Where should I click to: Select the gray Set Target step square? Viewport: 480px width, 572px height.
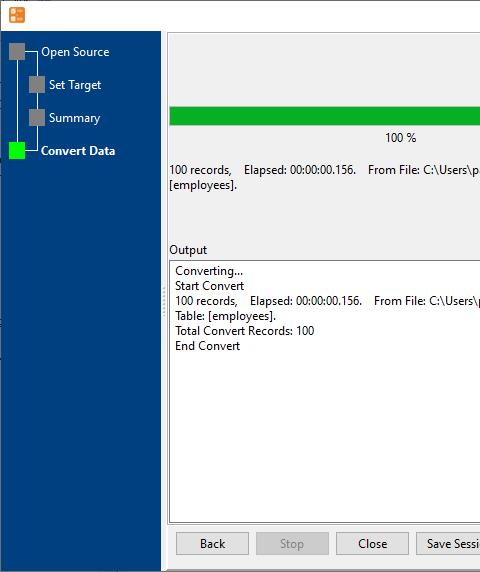tap(37, 85)
